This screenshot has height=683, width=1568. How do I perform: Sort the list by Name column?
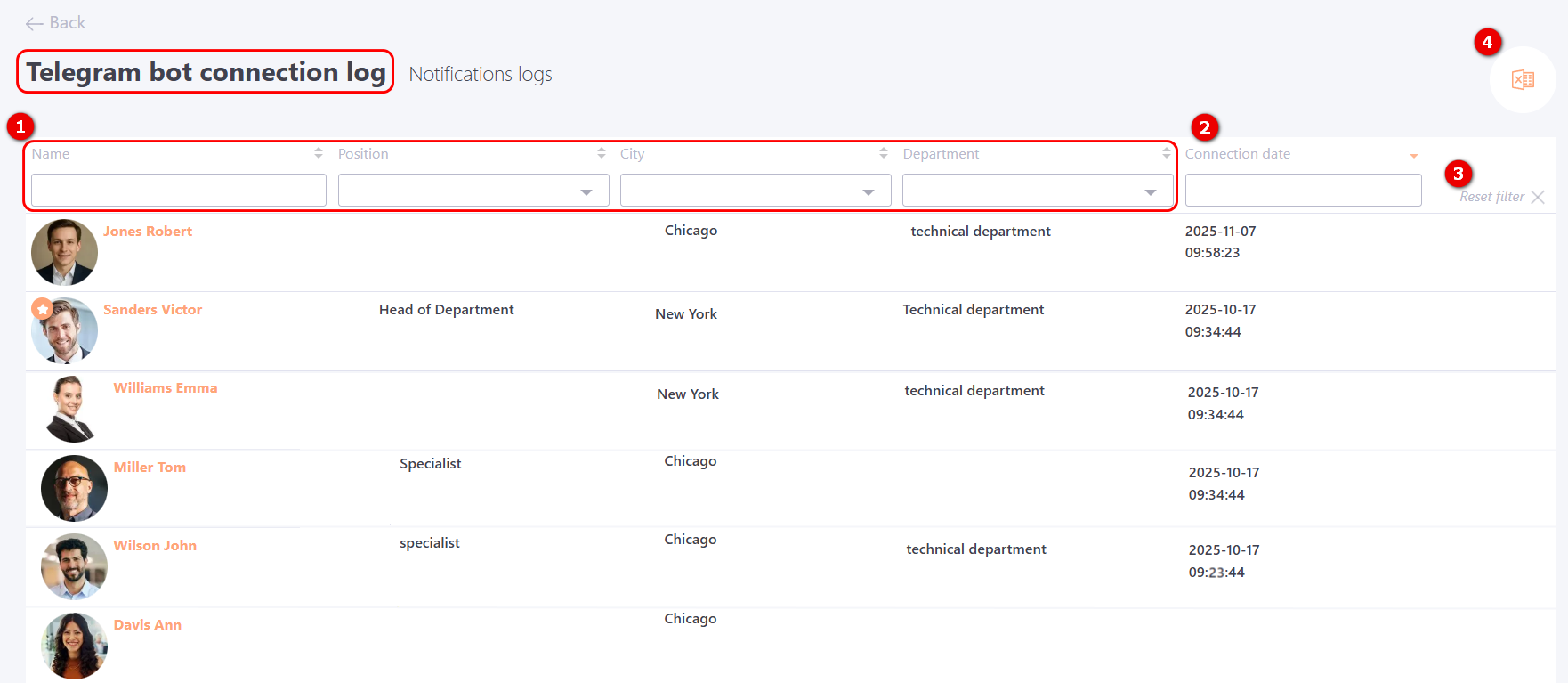point(319,153)
